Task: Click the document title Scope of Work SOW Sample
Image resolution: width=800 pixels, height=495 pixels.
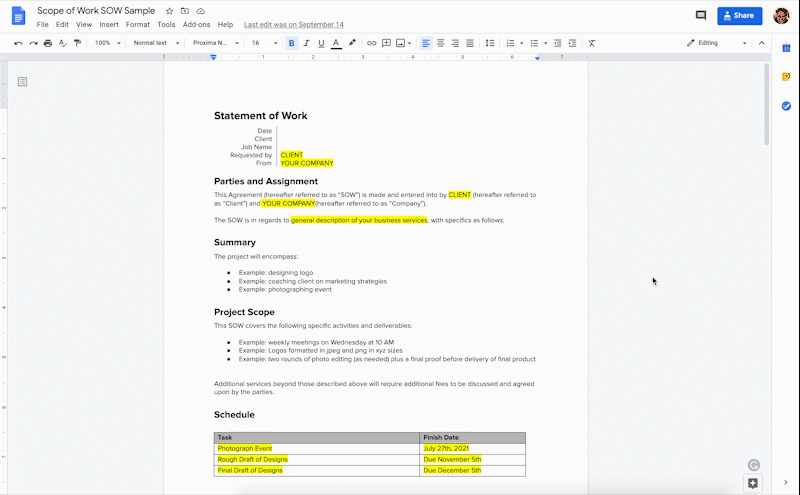Action: click(96, 11)
